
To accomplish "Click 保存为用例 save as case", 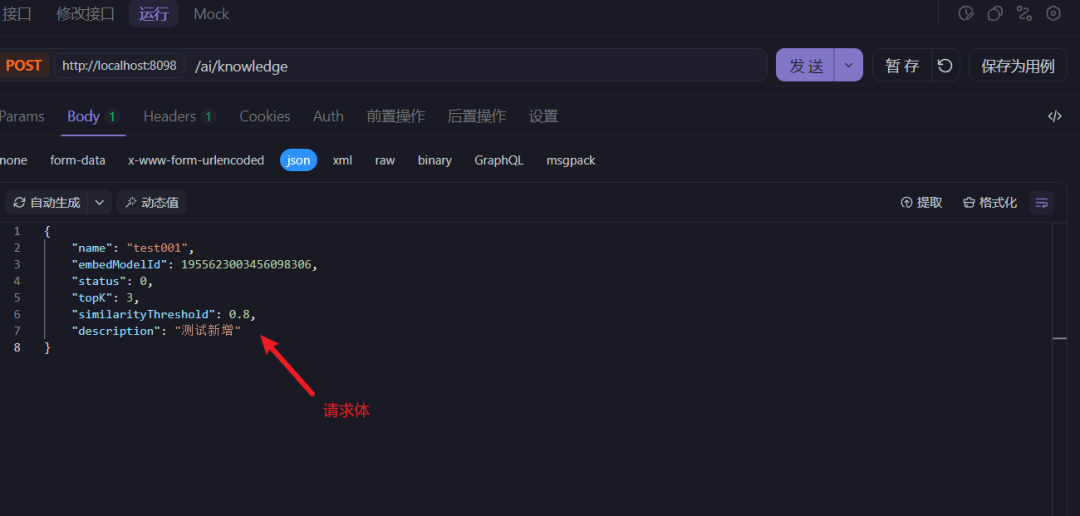I will pyautogui.click(x=1018, y=65).
